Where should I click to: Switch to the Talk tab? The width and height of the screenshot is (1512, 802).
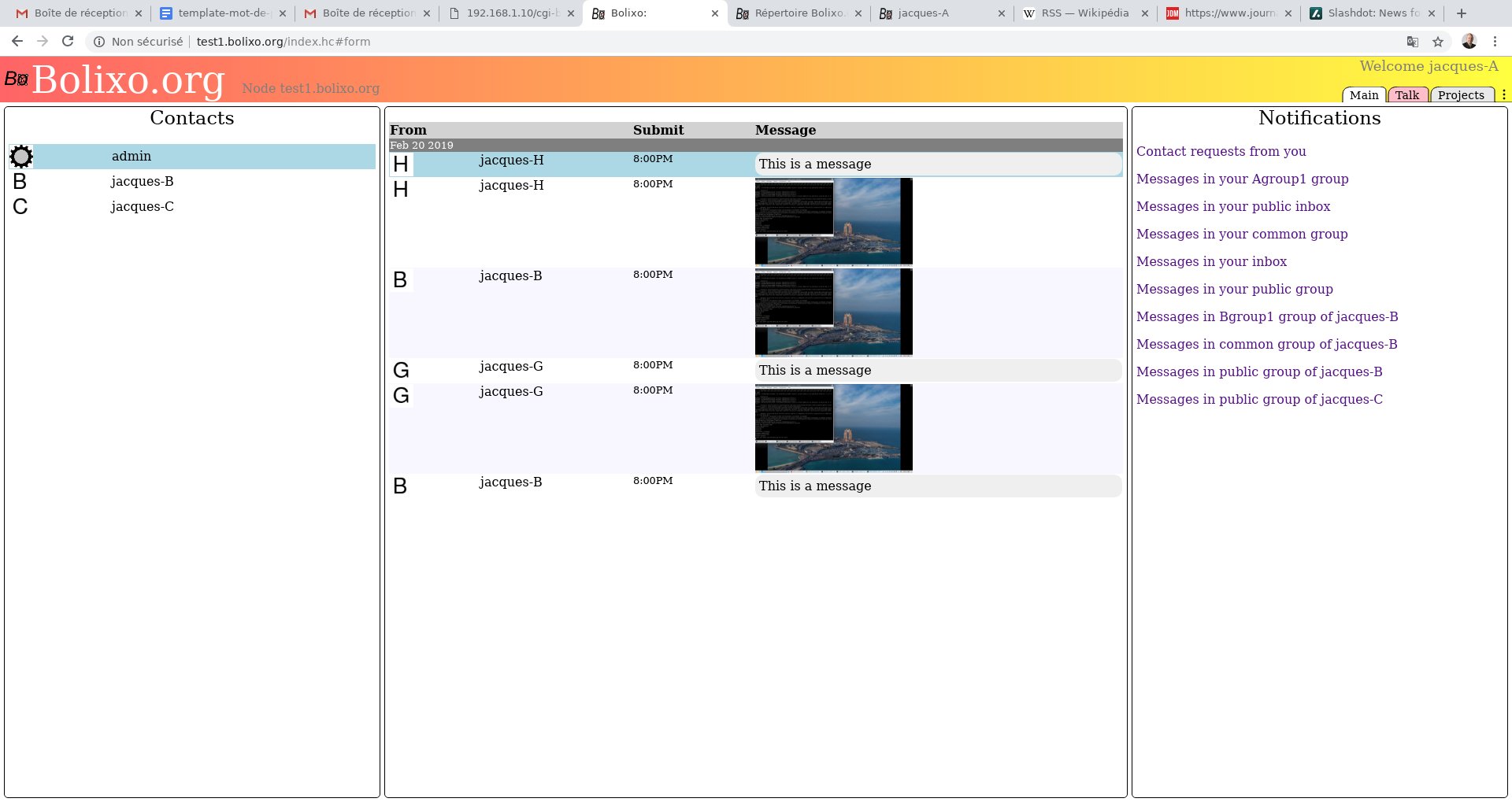[1406, 95]
